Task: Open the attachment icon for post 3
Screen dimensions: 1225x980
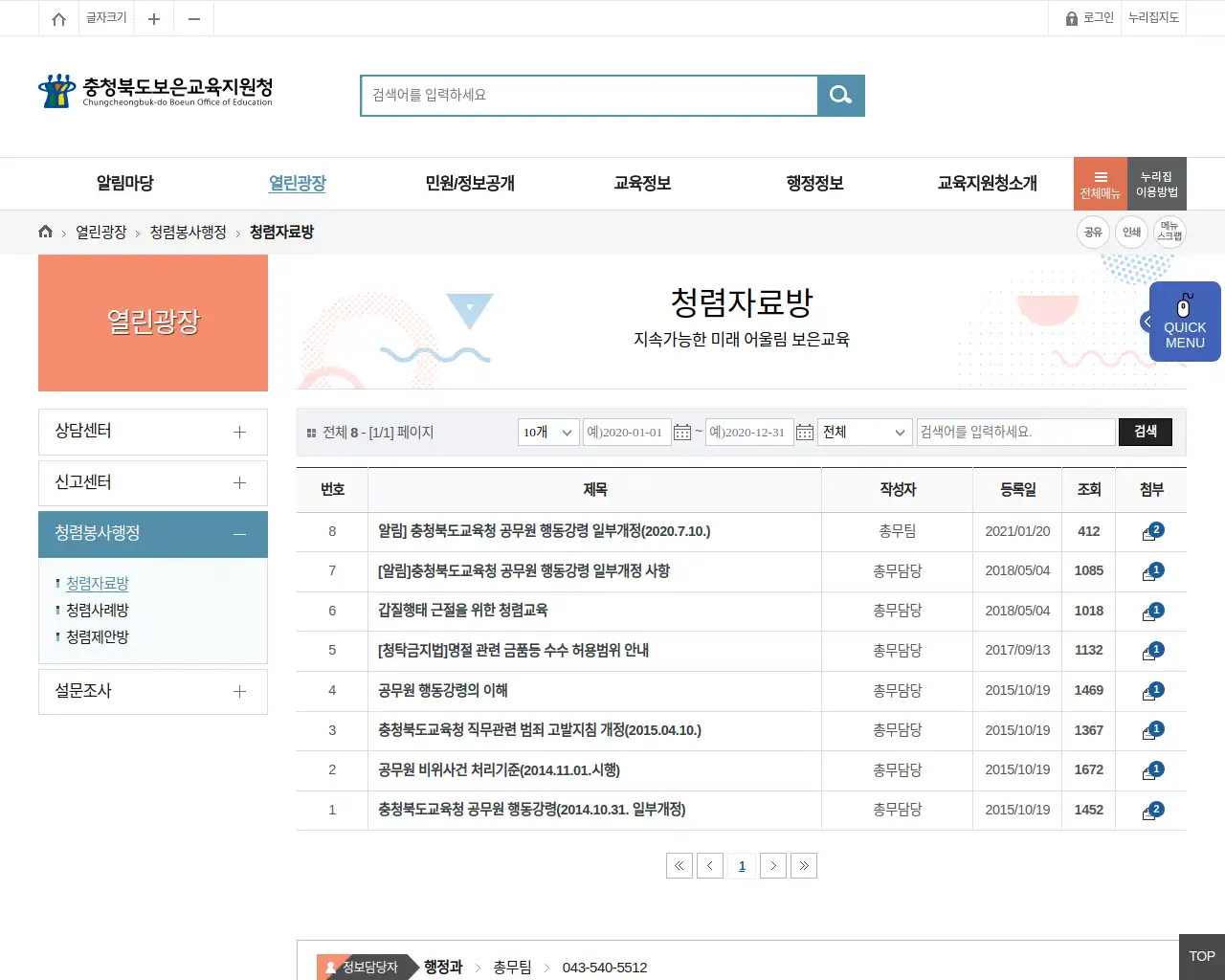Action: tap(1151, 731)
